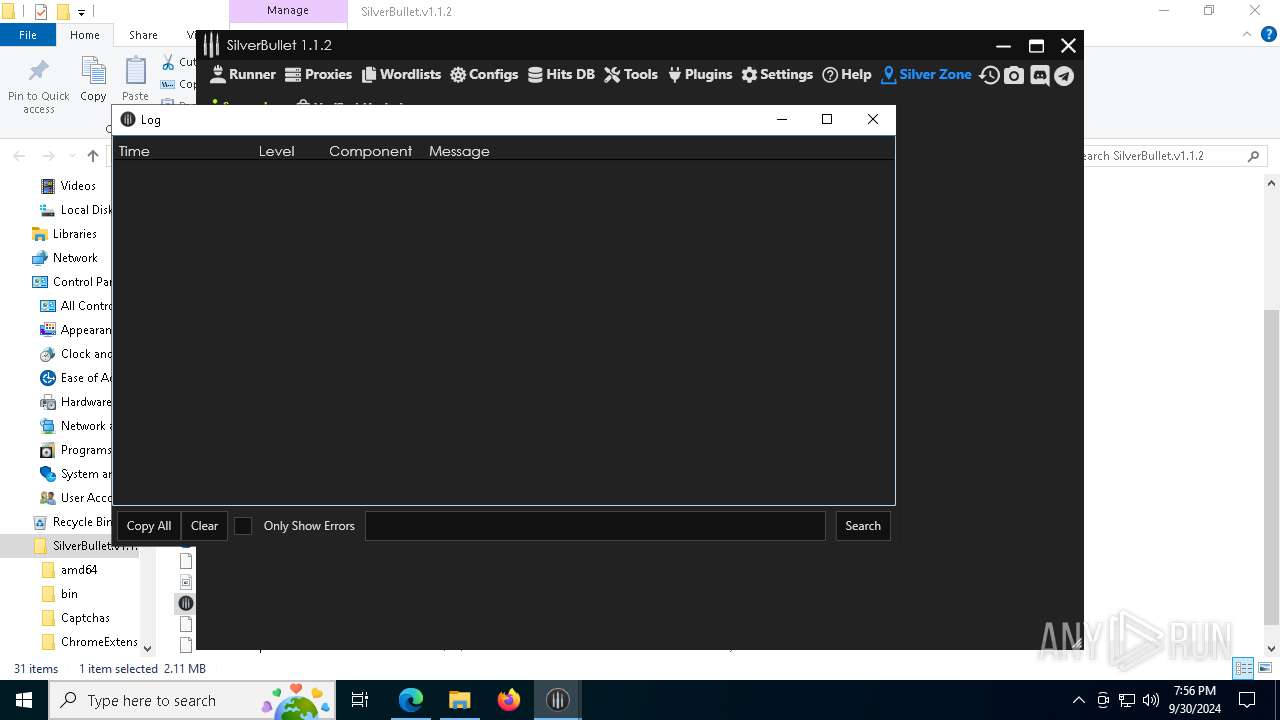
Task: Click the Log window title icon
Action: [x=128, y=119]
